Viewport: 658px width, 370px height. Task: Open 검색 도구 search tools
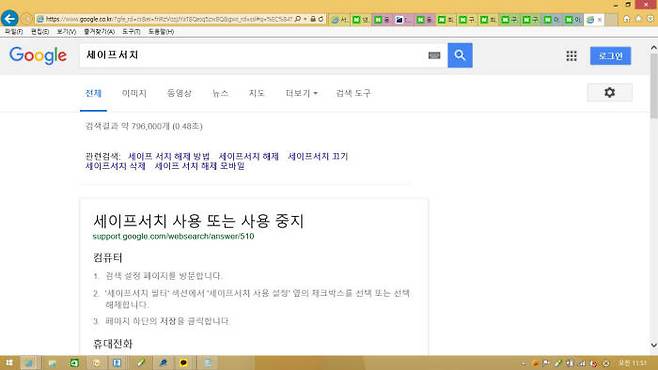click(353, 93)
